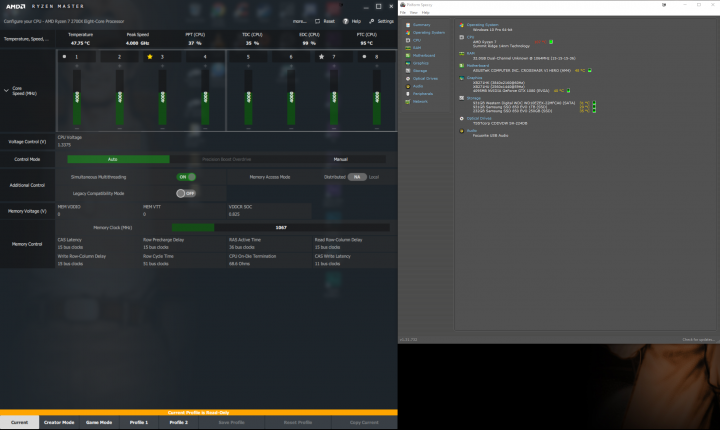Click gold star on core 3
The height and width of the screenshot is (430, 720).
click(150, 57)
